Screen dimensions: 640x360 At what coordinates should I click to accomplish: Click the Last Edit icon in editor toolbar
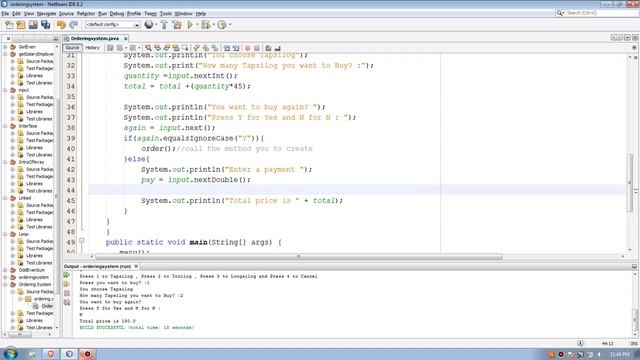tap(110, 48)
